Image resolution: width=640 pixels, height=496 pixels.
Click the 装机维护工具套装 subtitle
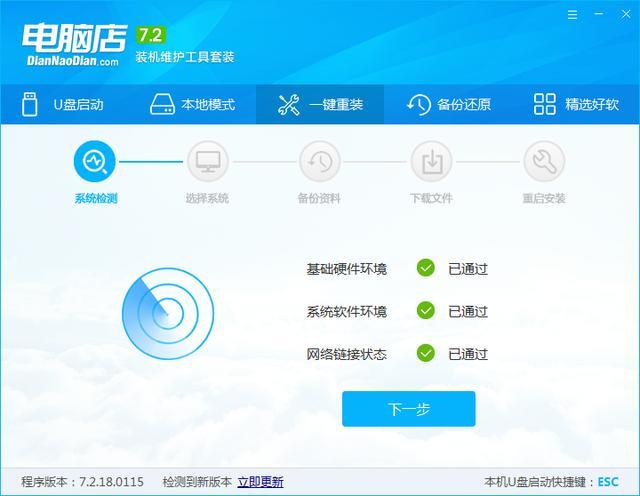[x=185, y=57]
